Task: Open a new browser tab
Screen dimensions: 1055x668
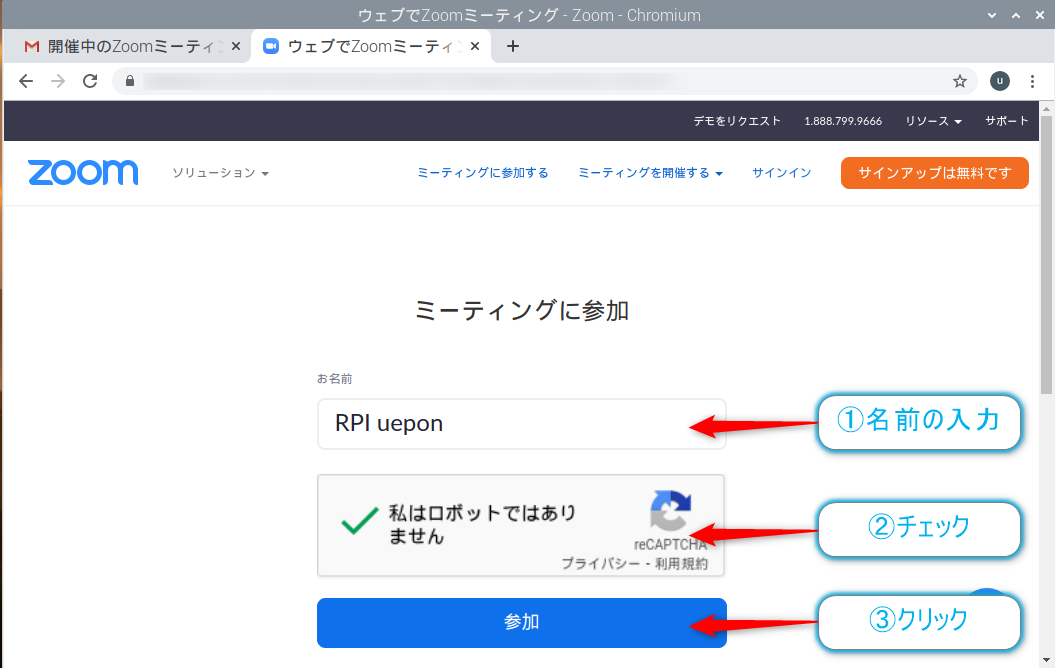Action: tap(513, 46)
